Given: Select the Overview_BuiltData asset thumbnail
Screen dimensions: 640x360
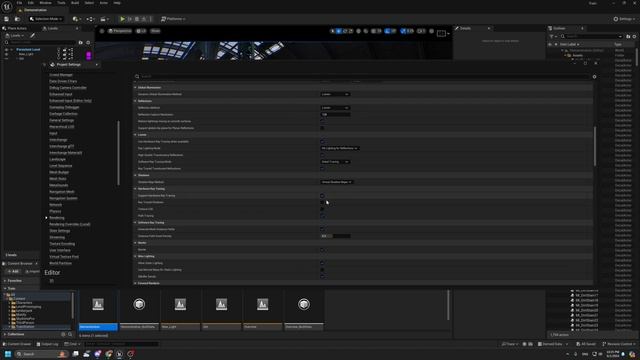Looking at the screenshot, I should coord(304,310).
